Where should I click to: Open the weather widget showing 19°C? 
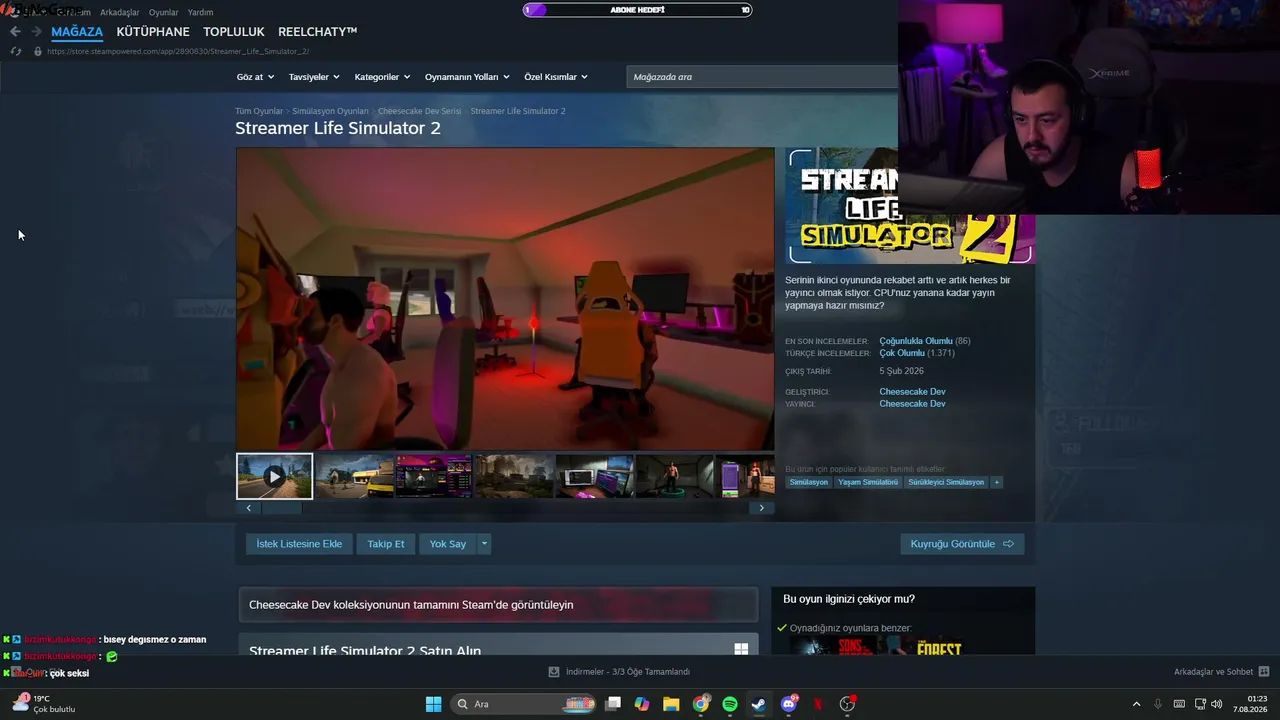(44, 704)
